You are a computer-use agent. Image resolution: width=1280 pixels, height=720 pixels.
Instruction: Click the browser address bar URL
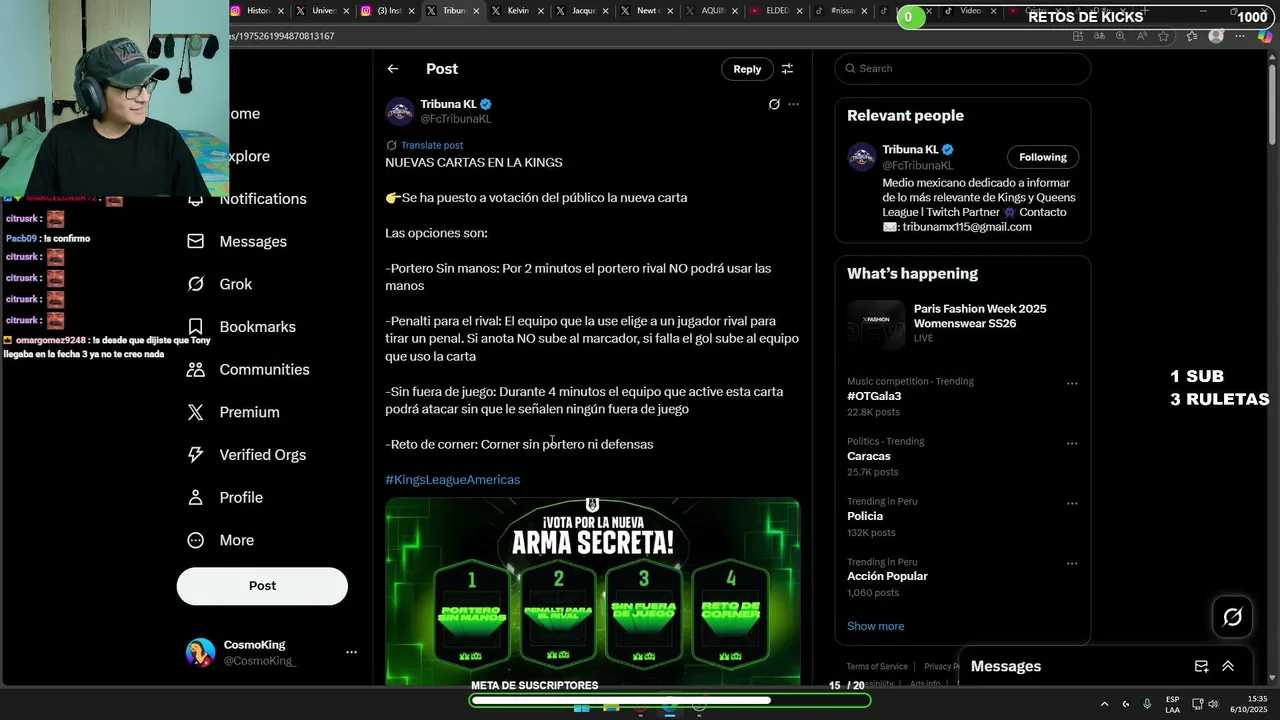(x=283, y=36)
